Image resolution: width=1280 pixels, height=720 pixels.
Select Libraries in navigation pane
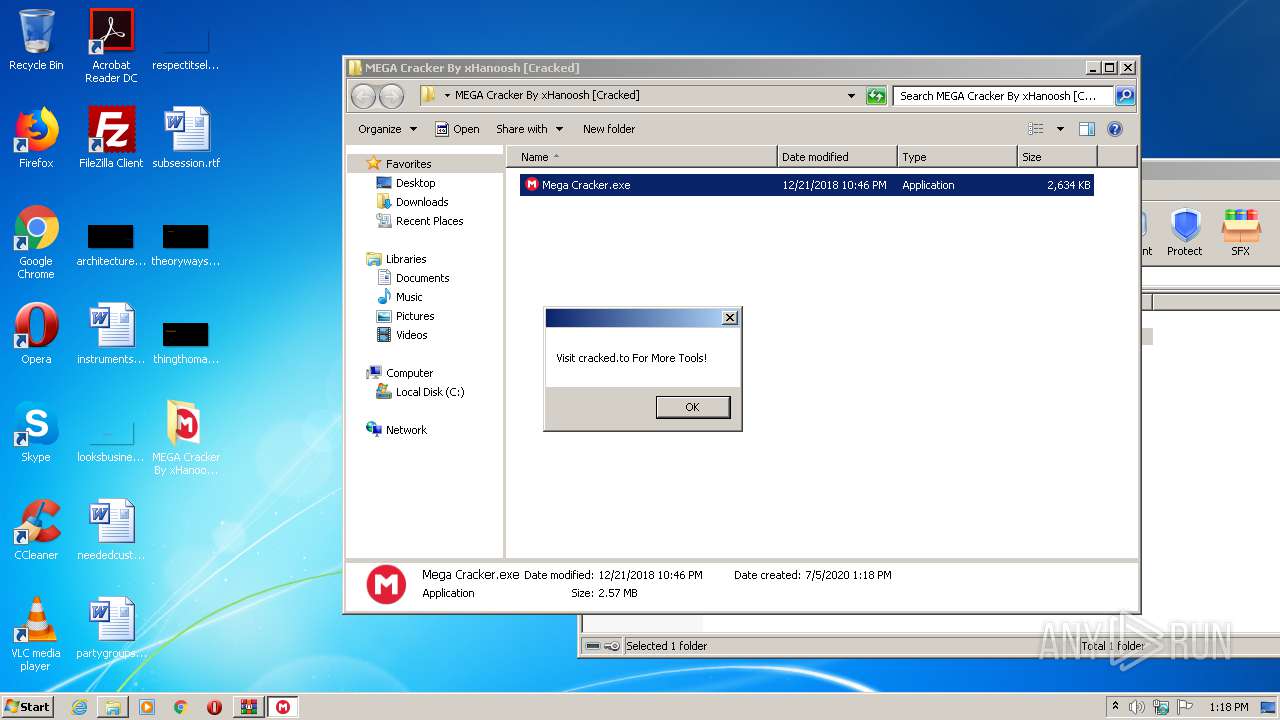(x=405, y=259)
